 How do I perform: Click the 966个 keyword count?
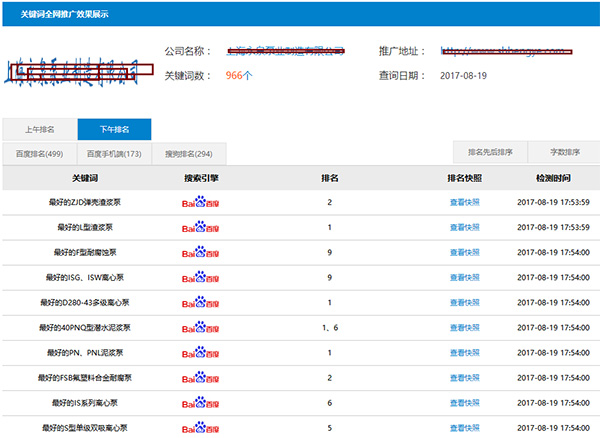(239, 75)
